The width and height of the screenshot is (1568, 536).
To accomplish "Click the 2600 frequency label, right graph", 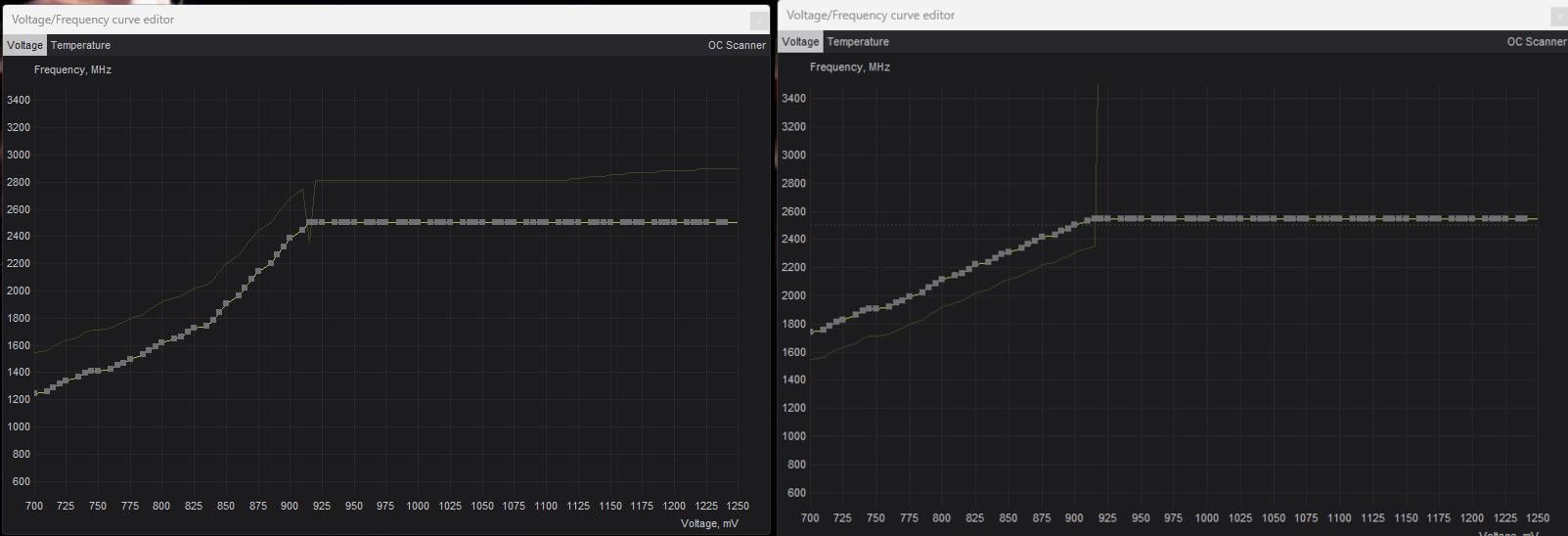I will click(794, 211).
